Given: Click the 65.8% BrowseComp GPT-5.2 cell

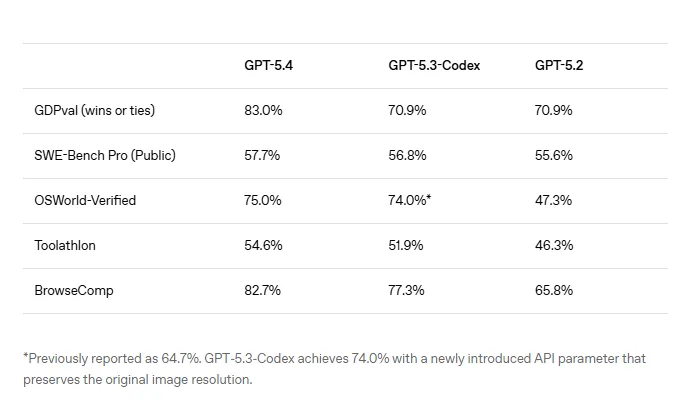Looking at the screenshot, I should [x=554, y=290].
